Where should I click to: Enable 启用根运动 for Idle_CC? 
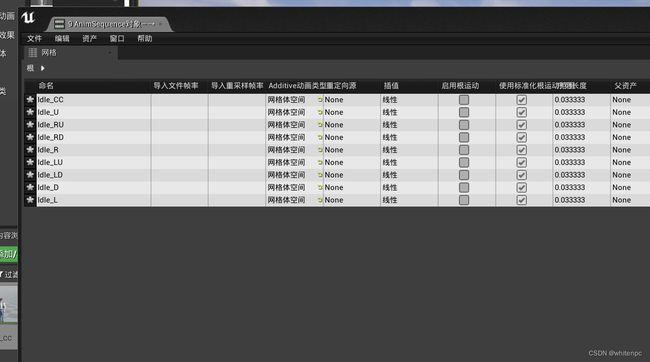(x=464, y=100)
